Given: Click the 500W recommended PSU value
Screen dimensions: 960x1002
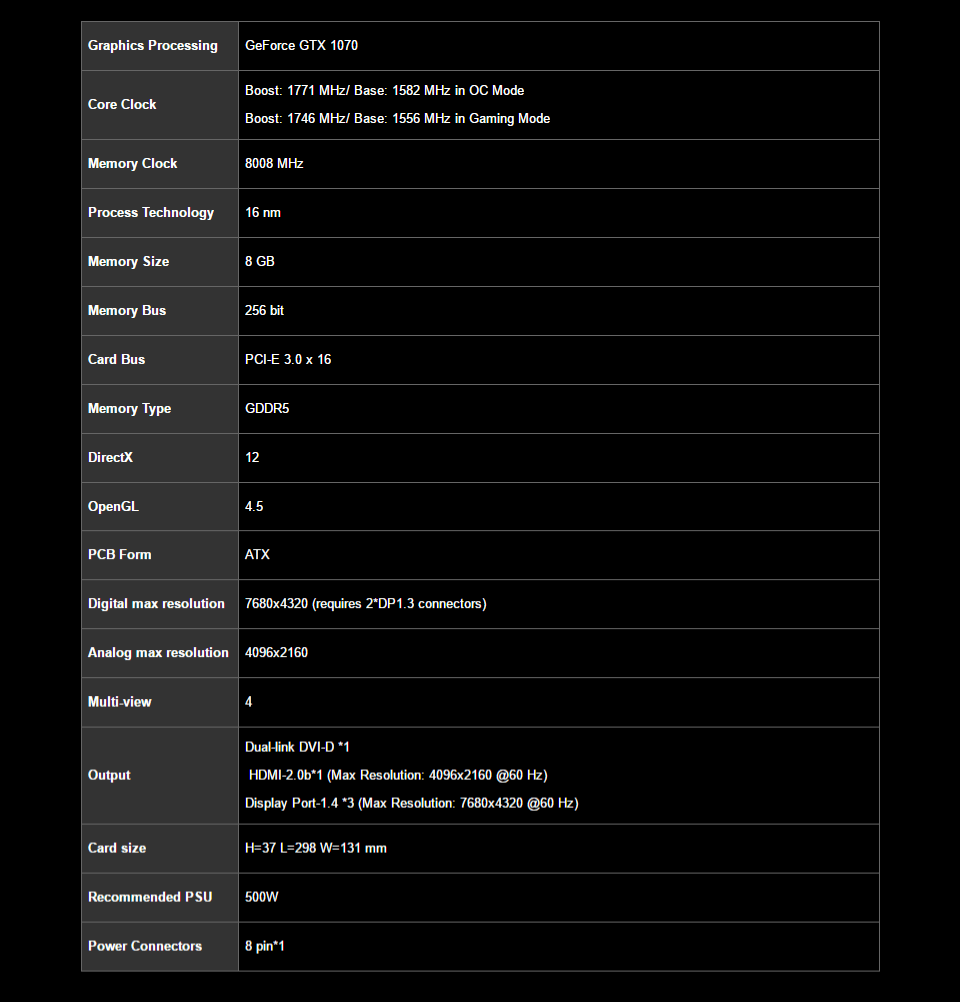Looking at the screenshot, I should [261, 898].
